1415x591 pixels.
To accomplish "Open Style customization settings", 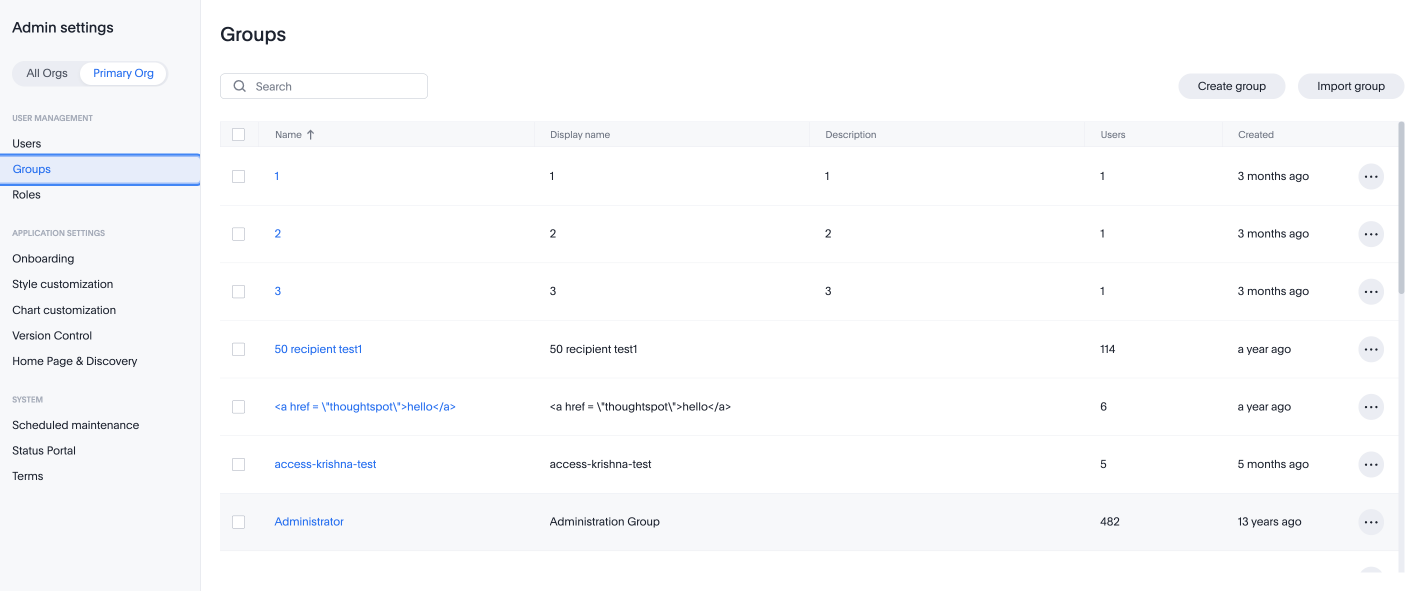I will [x=62, y=284].
